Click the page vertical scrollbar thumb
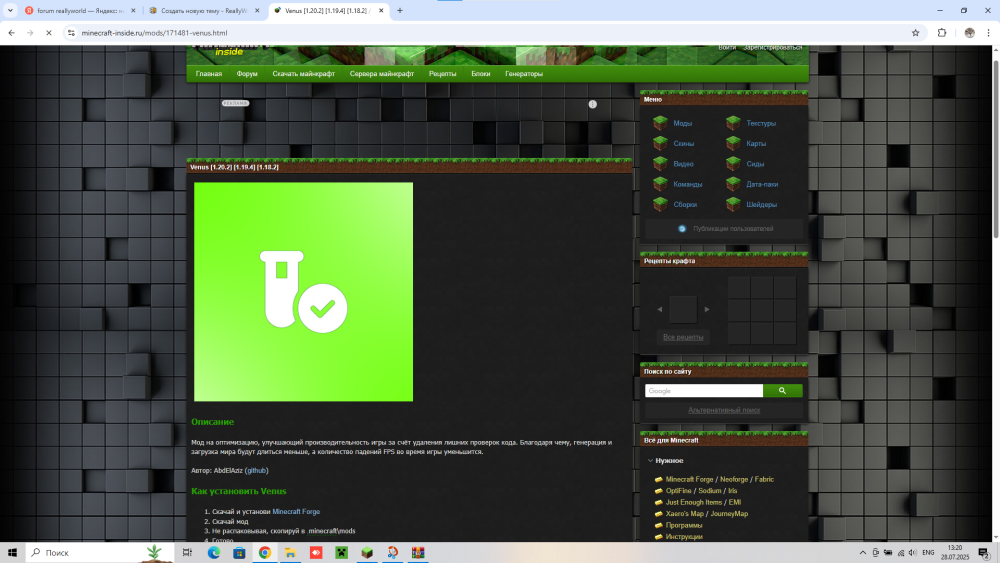Viewport: 1000px width, 563px height. [x=996, y=151]
